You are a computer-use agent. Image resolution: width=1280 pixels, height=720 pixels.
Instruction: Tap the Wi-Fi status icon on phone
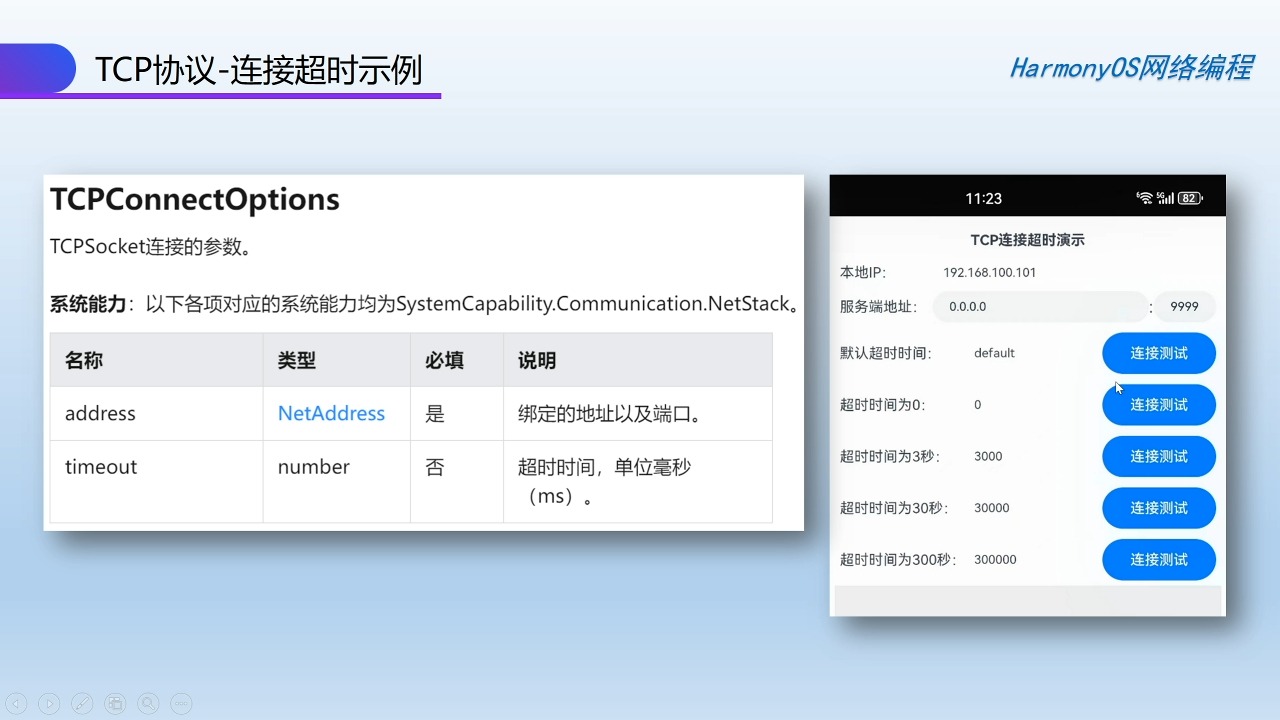pos(1145,198)
